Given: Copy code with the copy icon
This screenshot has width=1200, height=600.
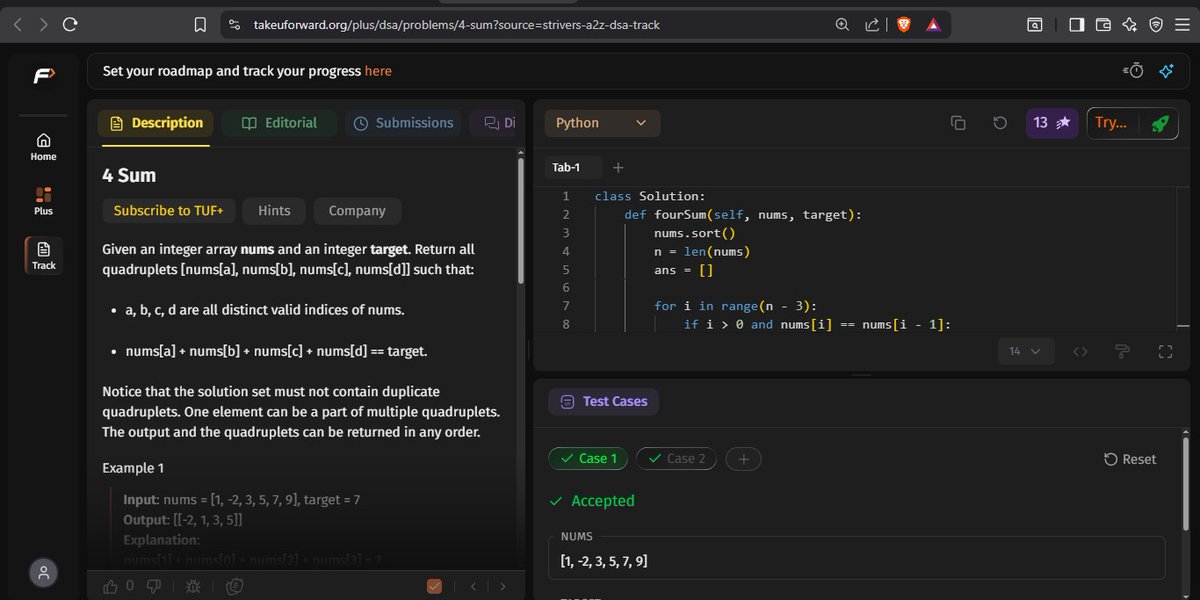Looking at the screenshot, I should coord(958,123).
